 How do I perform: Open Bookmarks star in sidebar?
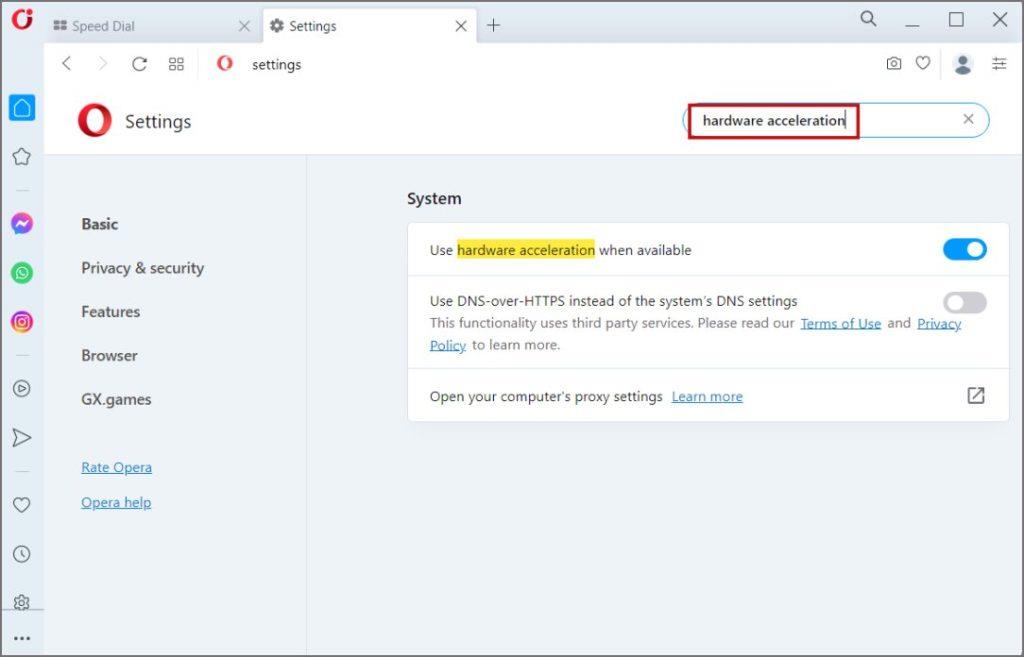[22, 157]
